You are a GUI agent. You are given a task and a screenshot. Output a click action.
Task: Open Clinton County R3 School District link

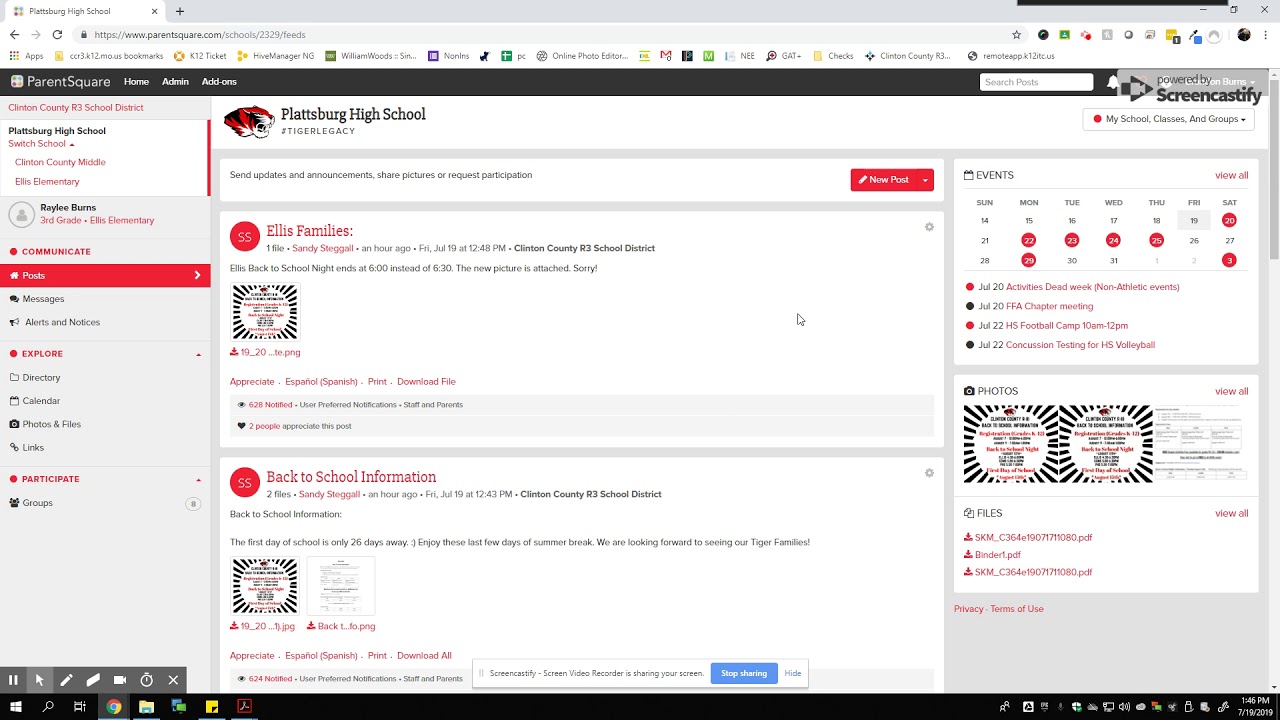[76, 108]
